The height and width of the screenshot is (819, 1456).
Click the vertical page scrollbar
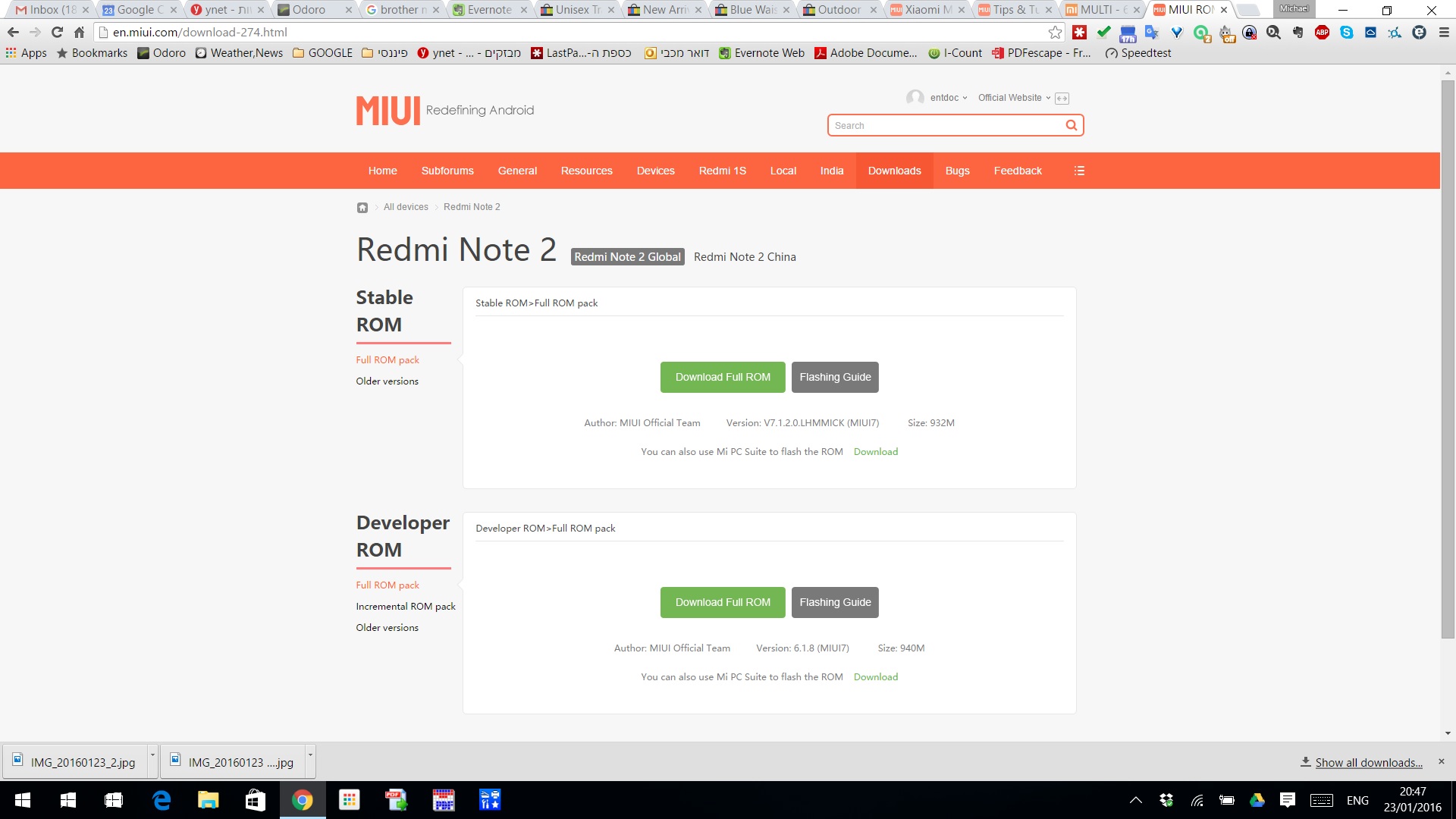point(1448,359)
